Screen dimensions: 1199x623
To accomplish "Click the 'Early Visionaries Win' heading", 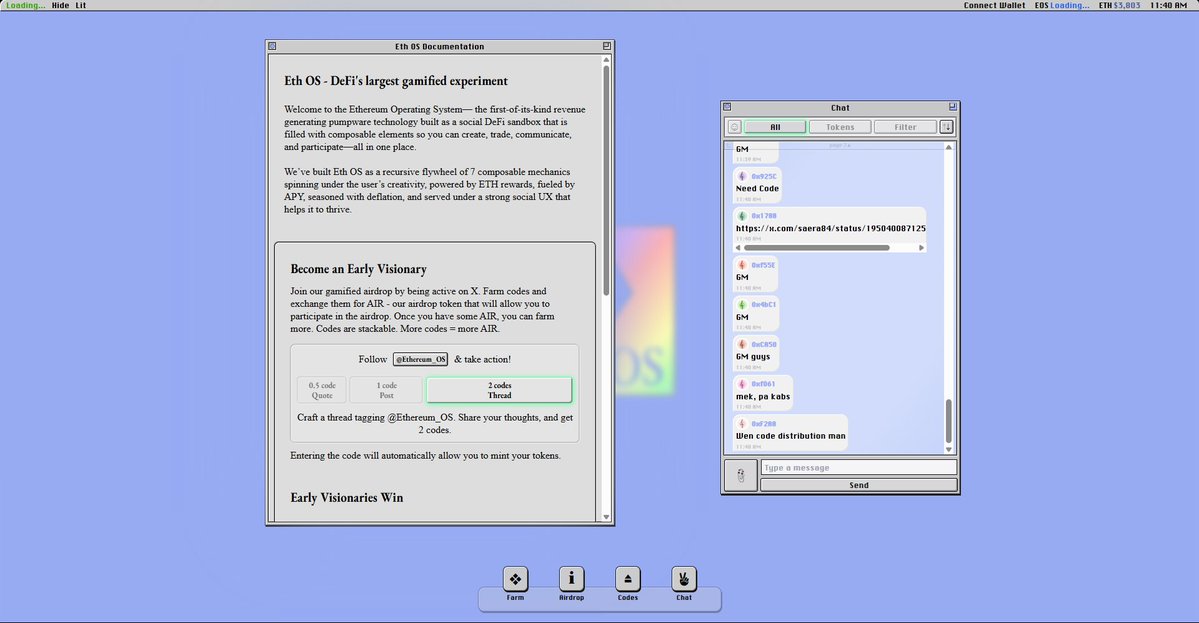I will point(346,498).
